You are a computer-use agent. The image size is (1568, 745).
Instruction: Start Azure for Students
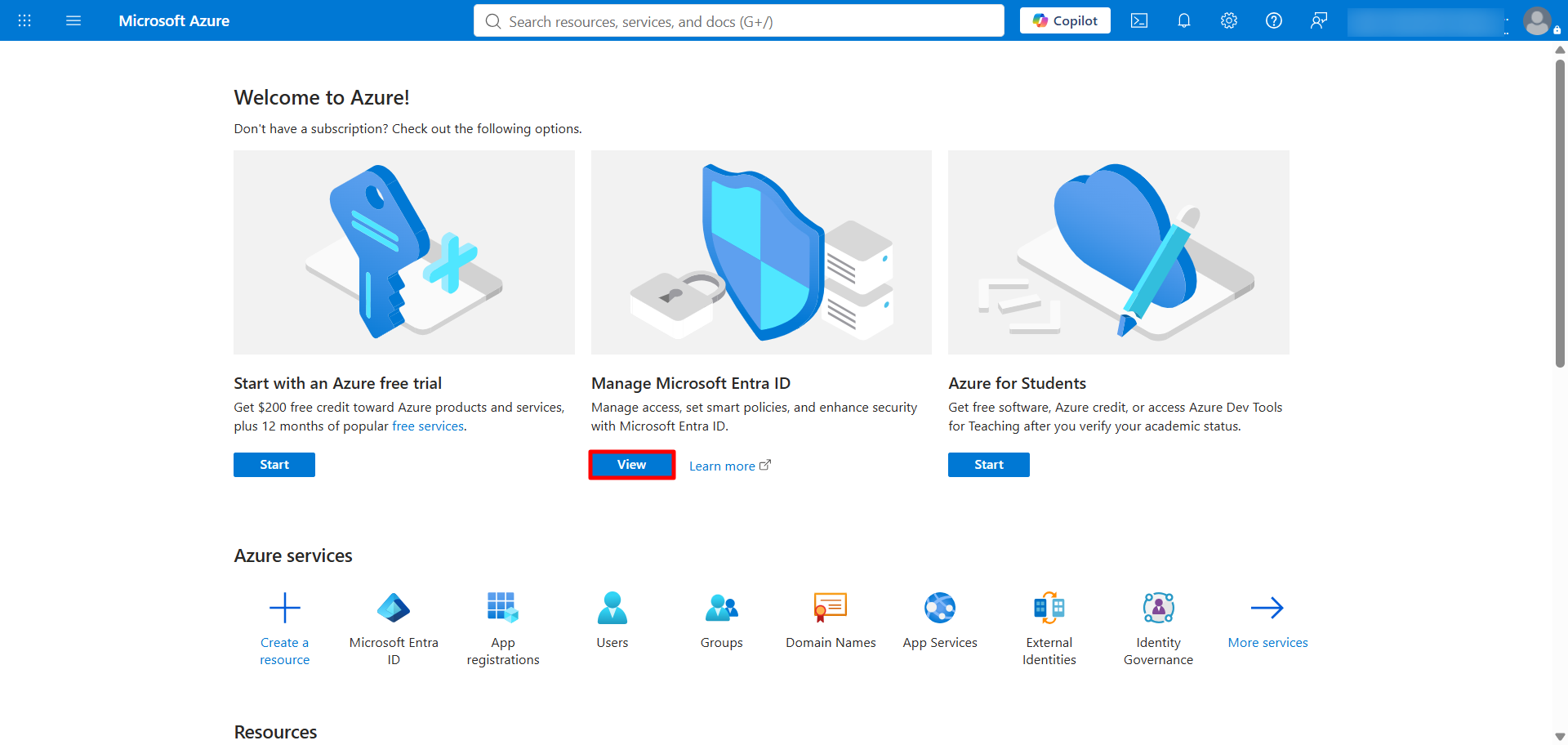[x=989, y=465]
